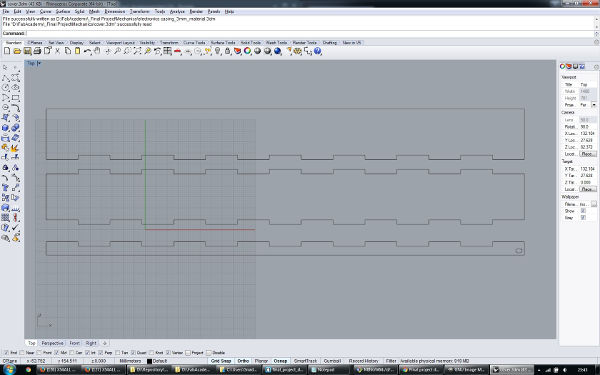Open the Projection dropdown in Viewport panel
Screen dimensions: 600x375
(594, 105)
